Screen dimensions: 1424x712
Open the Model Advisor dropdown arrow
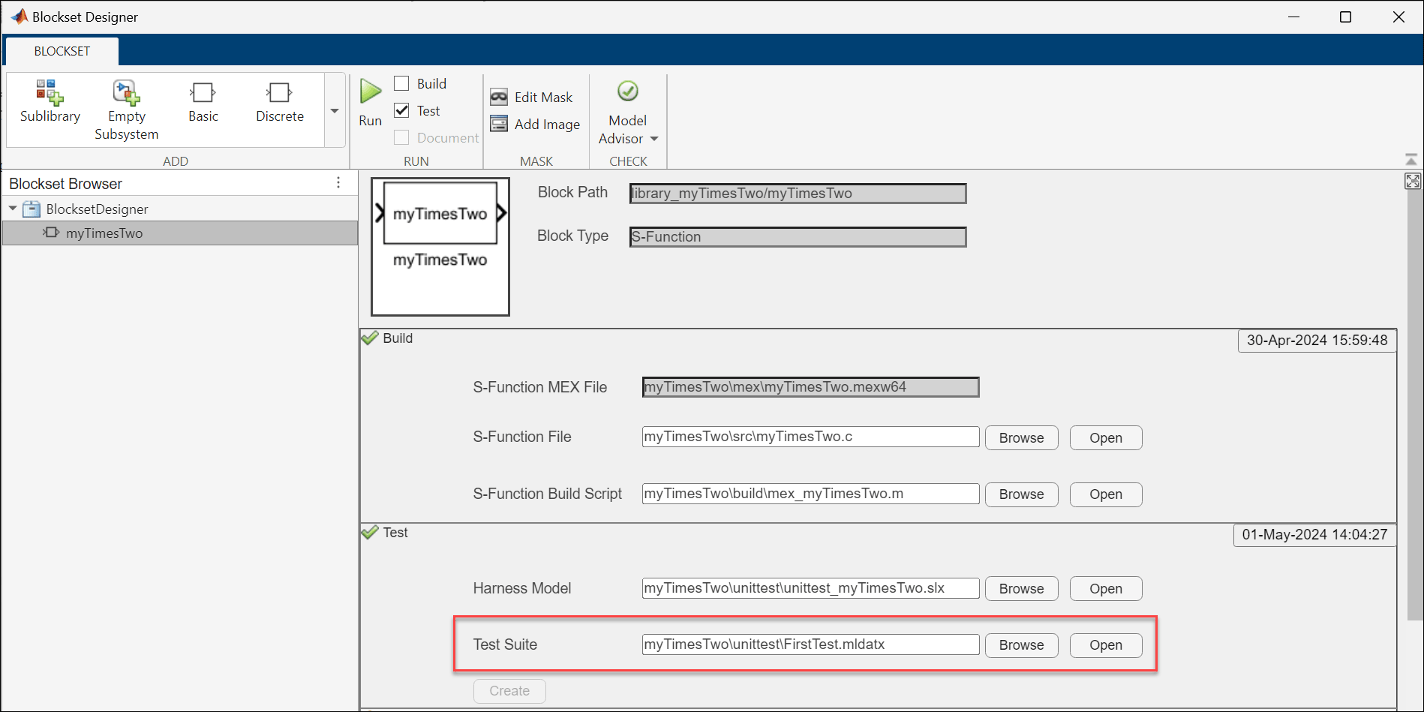click(654, 139)
